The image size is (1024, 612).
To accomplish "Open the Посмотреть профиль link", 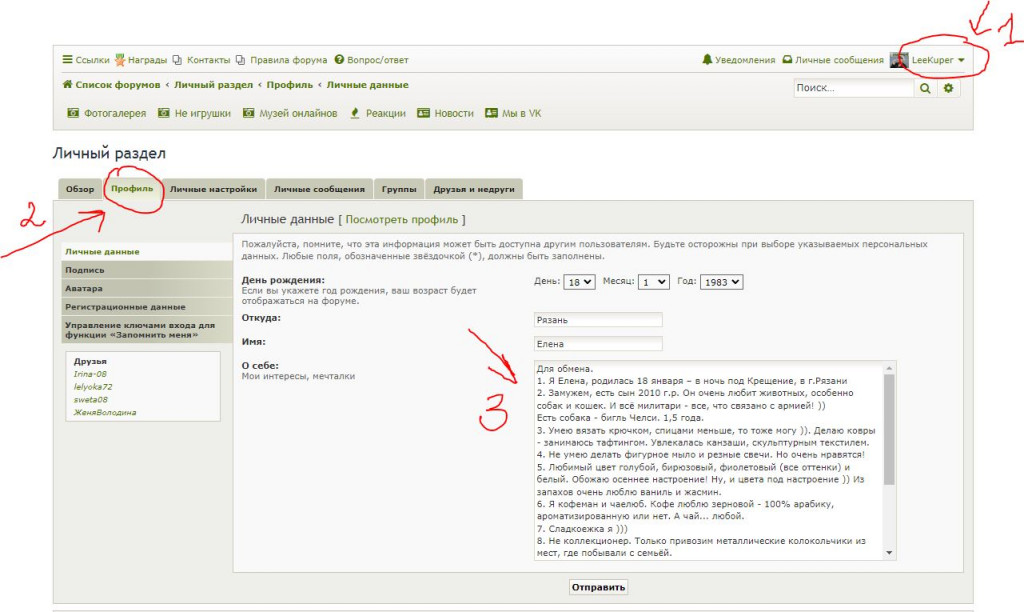I will tap(403, 219).
